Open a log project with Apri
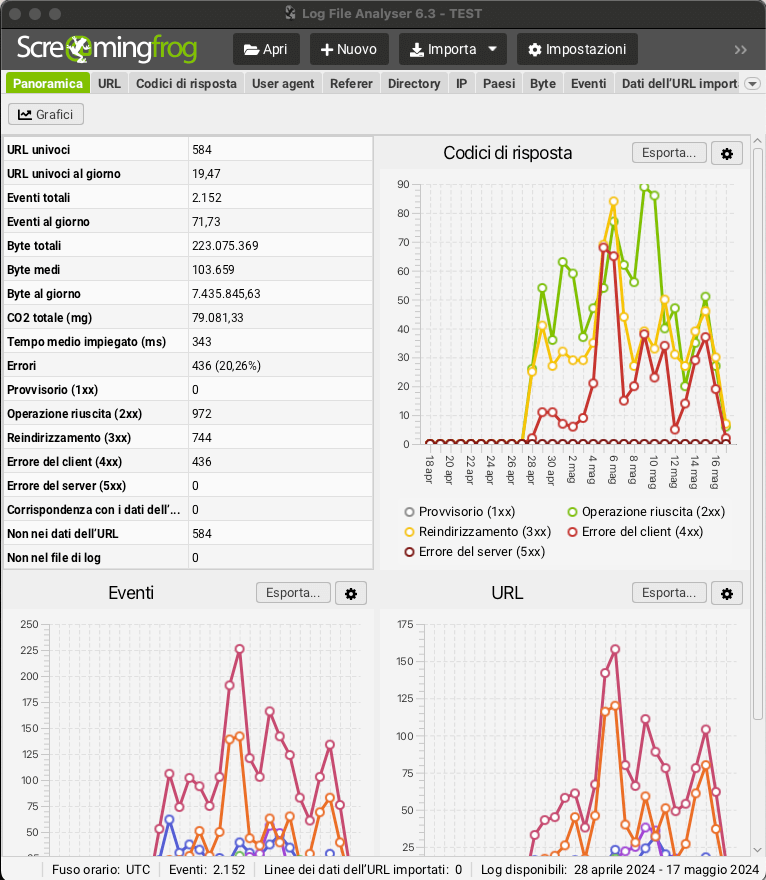This screenshot has height=880, width=766. click(266, 49)
